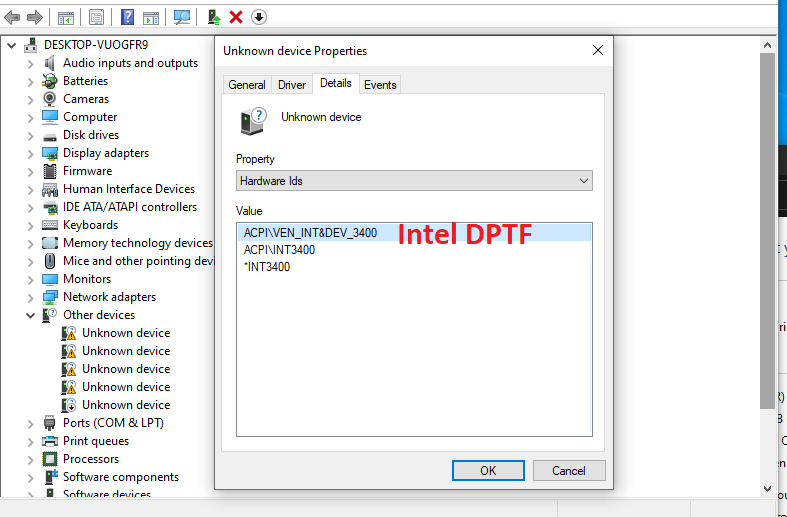Collapse the Other devices node
787x517 pixels.
click(x=30, y=316)
